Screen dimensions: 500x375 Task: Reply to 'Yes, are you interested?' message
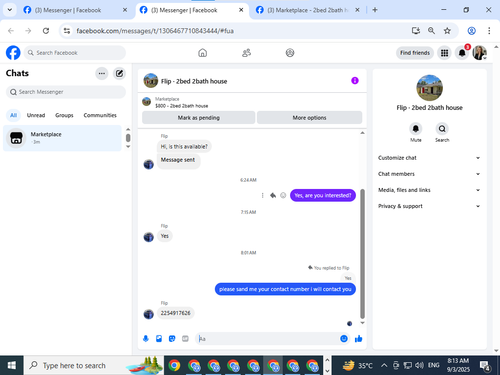tap(273, 195)
